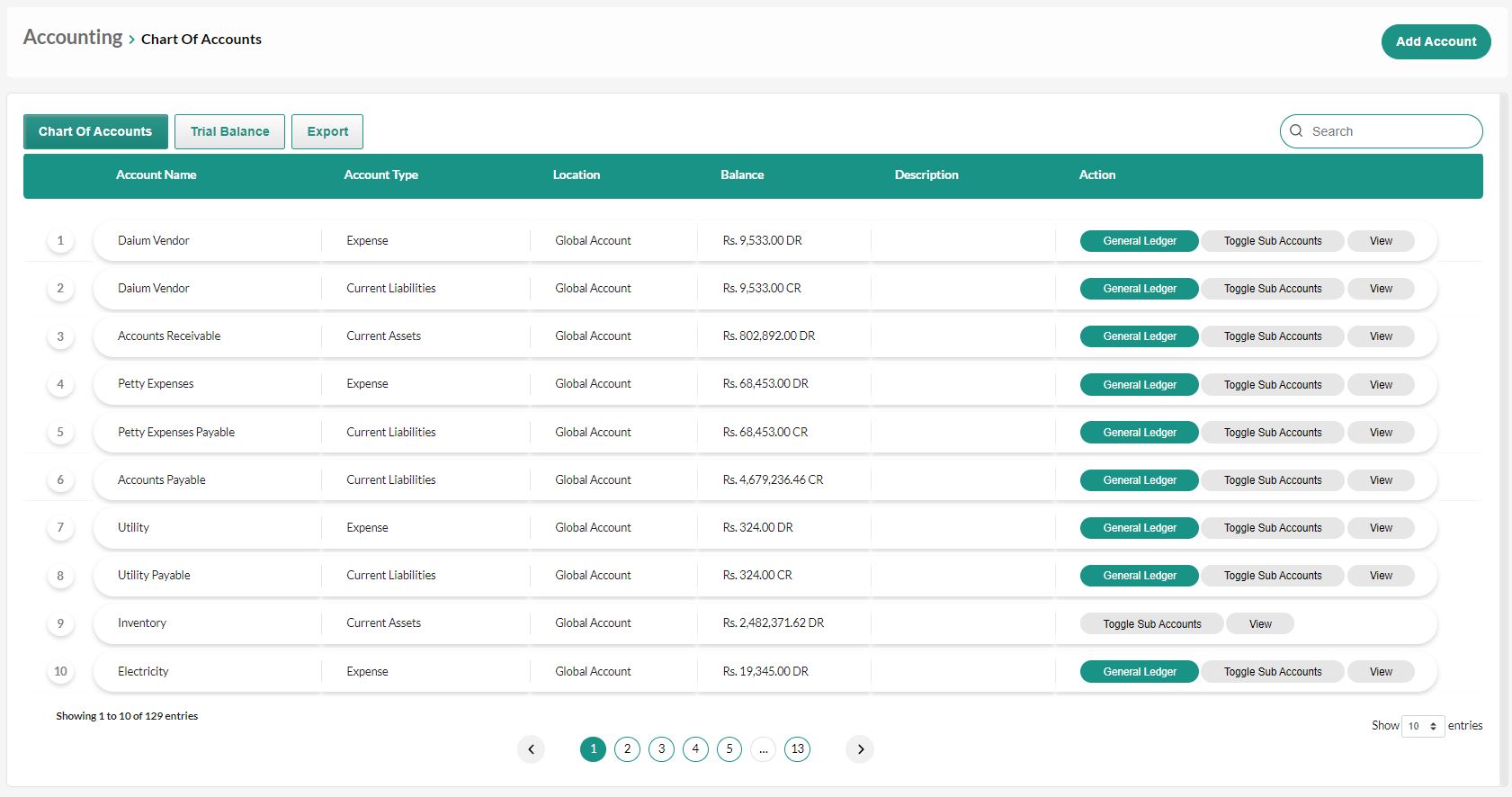Sort by Account Type column header
Screen dimensions: 1512x797
pos(380,175)
